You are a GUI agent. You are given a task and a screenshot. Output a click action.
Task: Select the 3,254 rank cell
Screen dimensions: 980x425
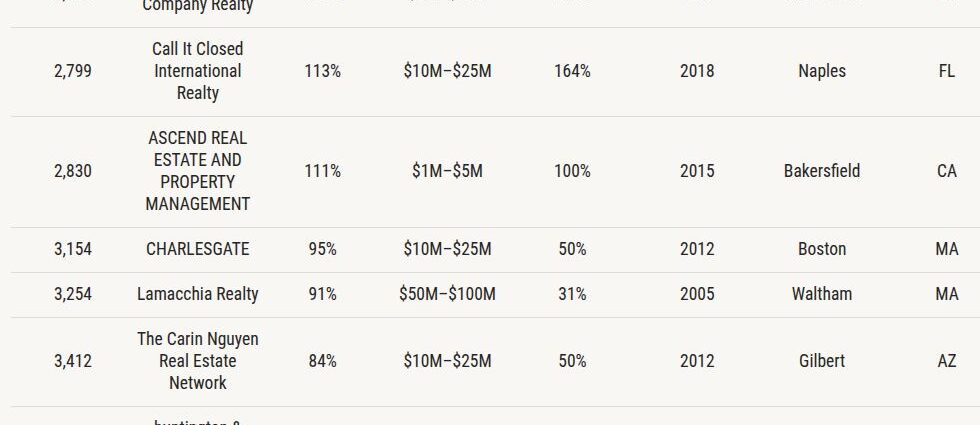(x=73, y=294)
